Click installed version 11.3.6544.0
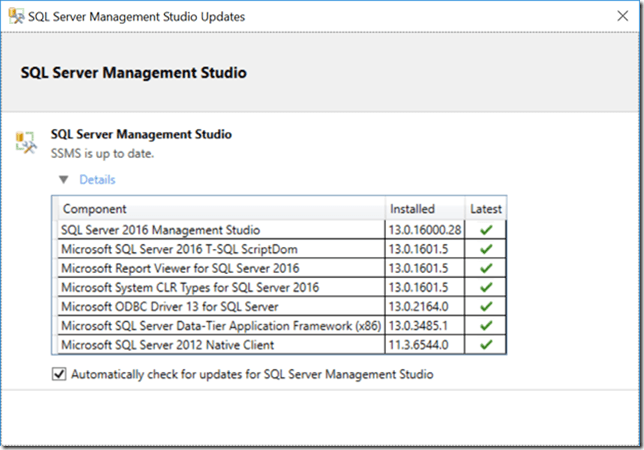Viewport: 644px width, 450px height. pyautogui.click(x=419, y=345)
